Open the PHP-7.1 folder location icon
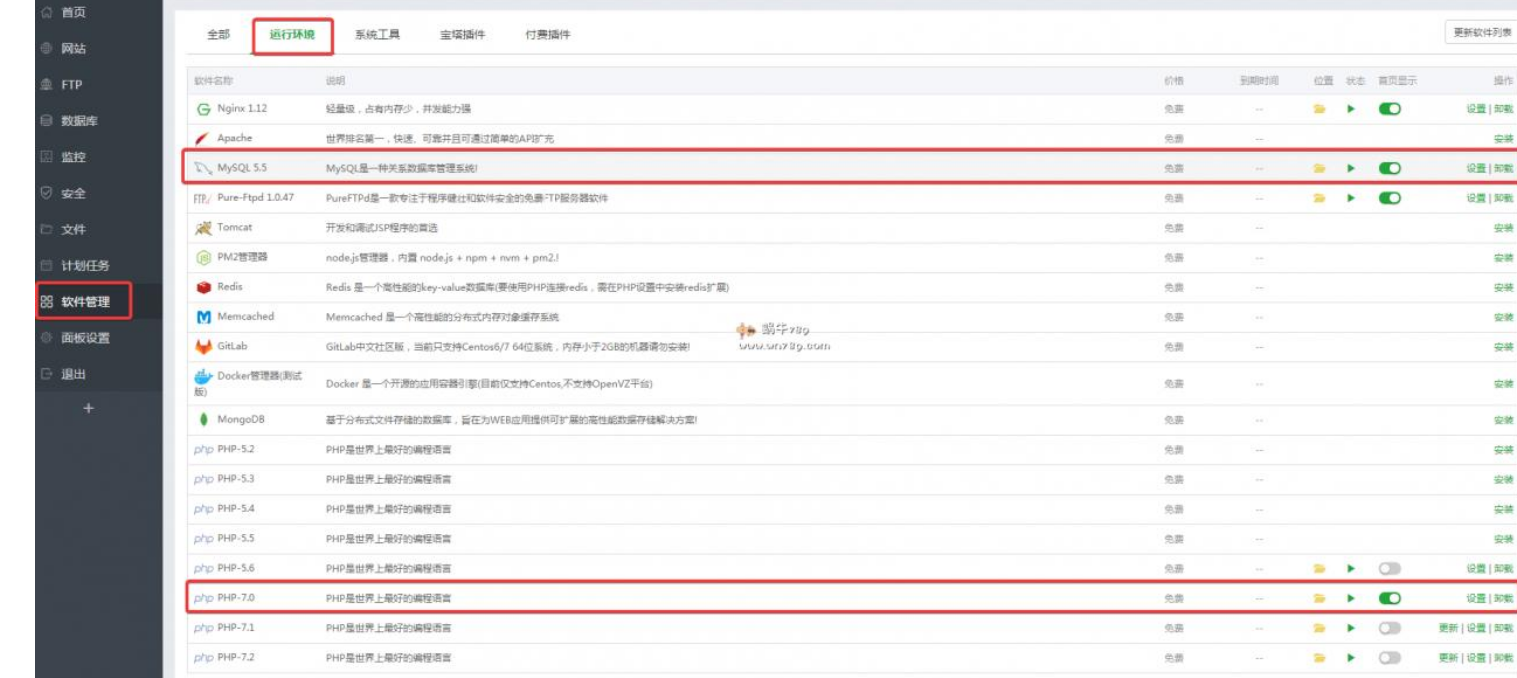1517x678 pixels. 1319,629
